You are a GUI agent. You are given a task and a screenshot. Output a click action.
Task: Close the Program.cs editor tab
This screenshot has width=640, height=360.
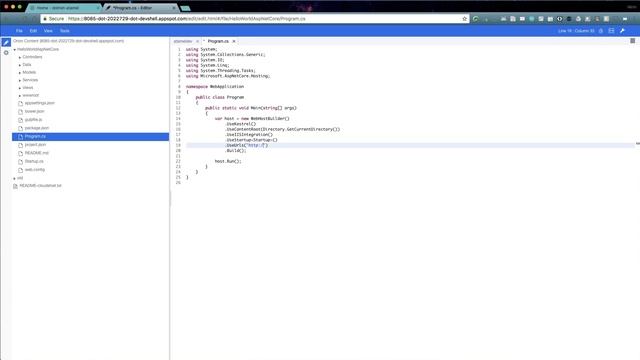pyautogui.click(x=234, y=41)
